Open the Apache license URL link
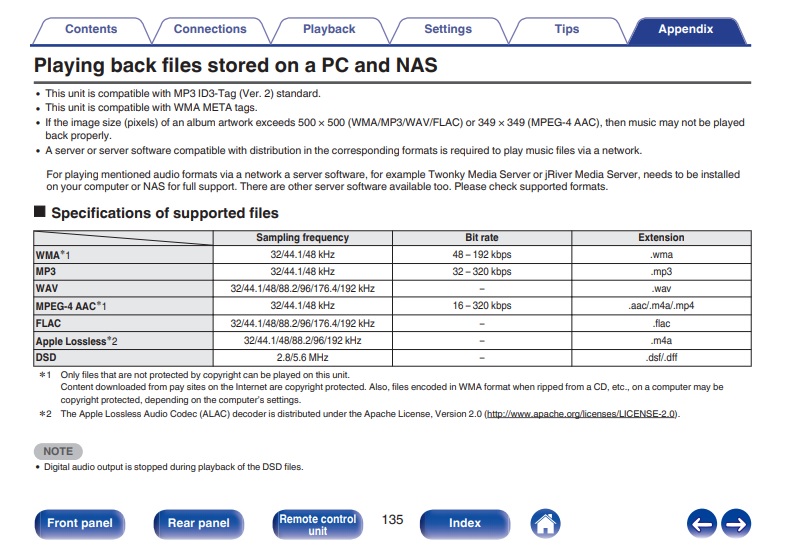787x551 pixels. [x=581, y=415]
